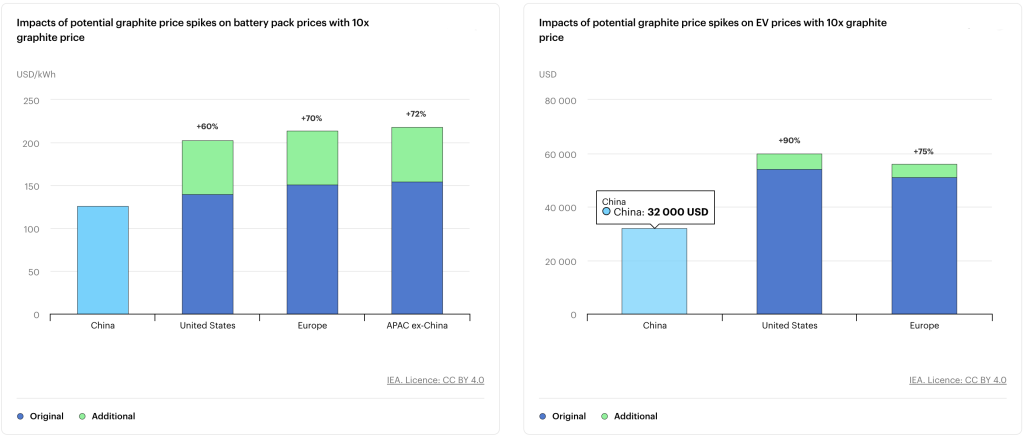Click the APAC ex-China axis label

click(x=416, y=326)
